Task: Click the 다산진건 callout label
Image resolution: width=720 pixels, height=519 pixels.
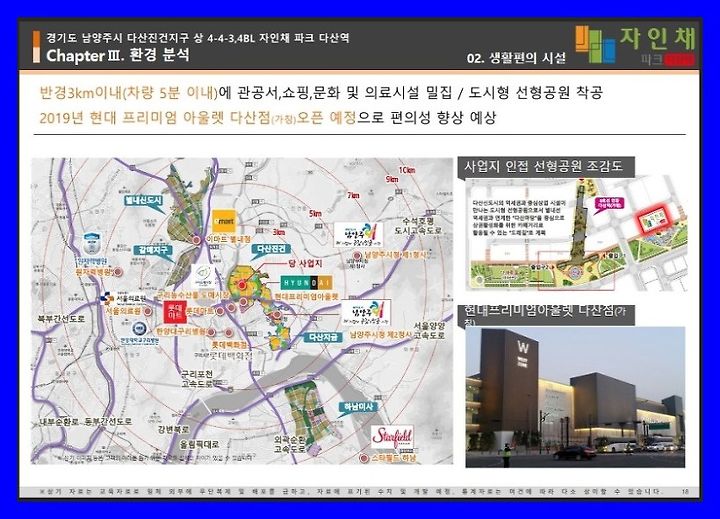Action: coord(271,250)
